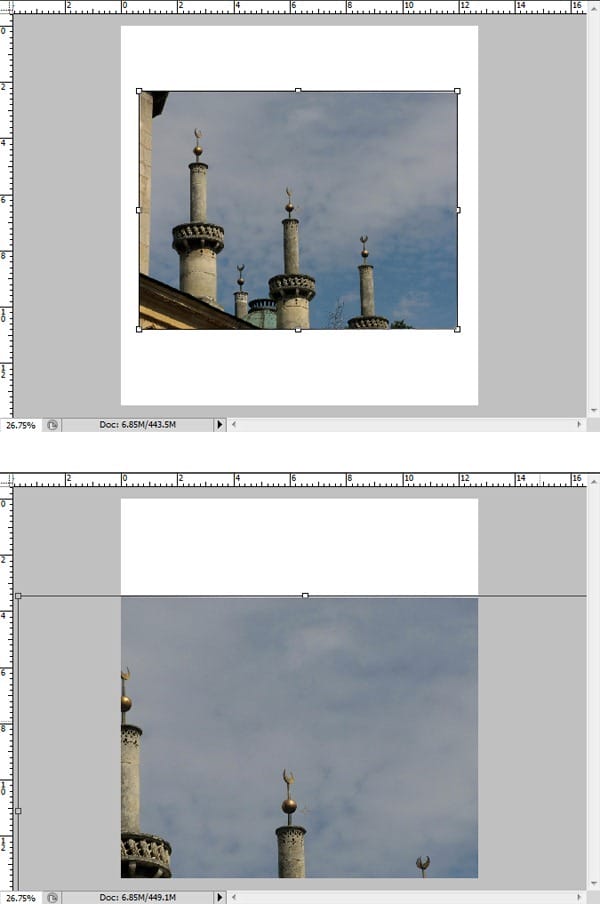
Task: Click the top-center transform handle of the enlarged photo
Action: click(305, 595)
